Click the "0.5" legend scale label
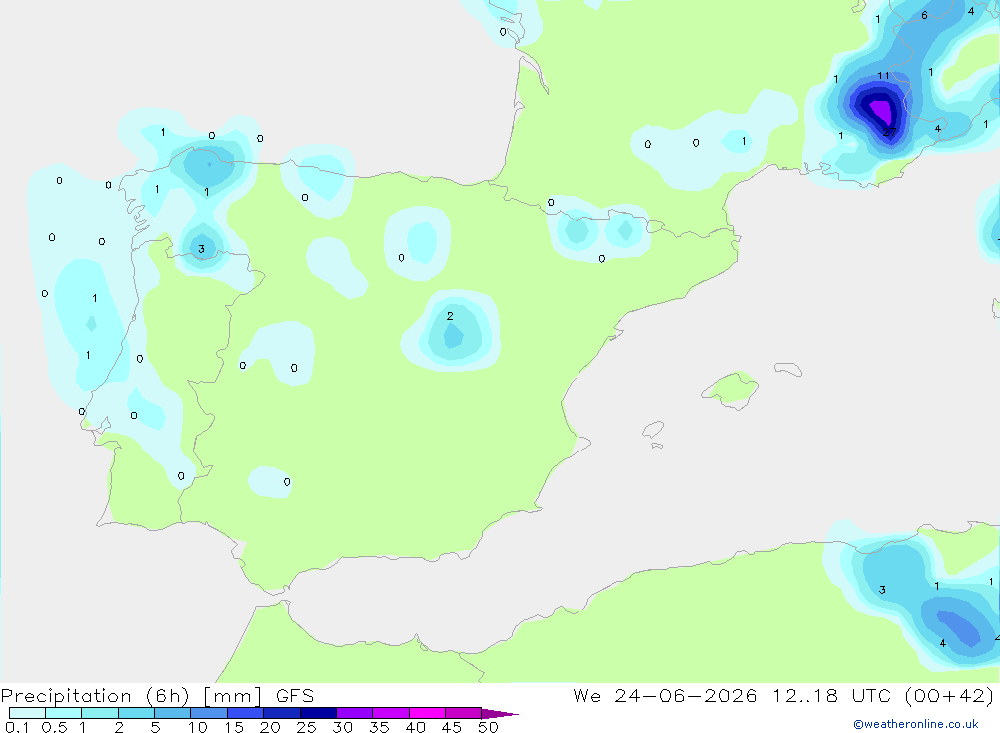 [54, 727]
